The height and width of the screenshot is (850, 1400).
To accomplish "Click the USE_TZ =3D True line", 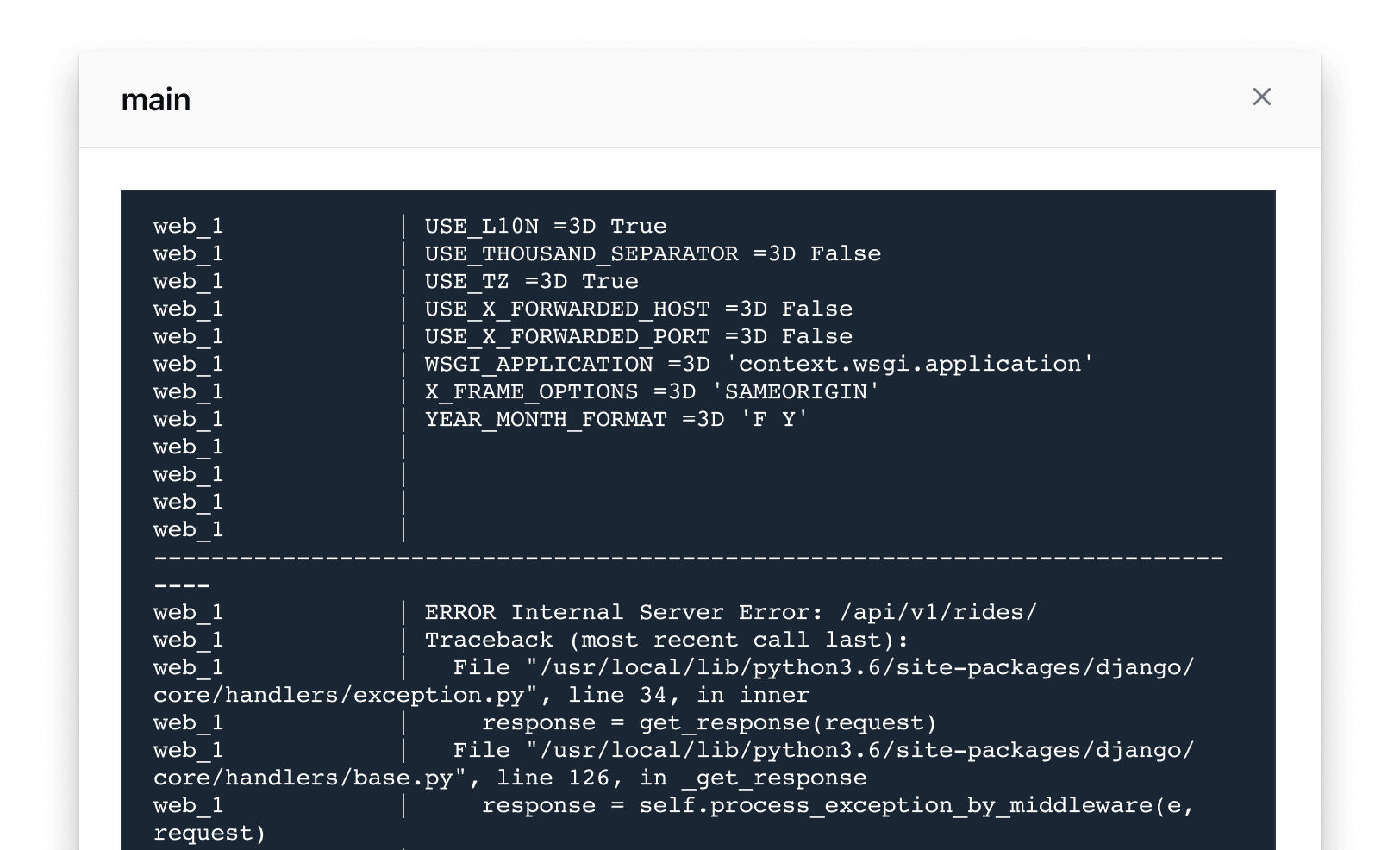I will click(x=531, y=281).
